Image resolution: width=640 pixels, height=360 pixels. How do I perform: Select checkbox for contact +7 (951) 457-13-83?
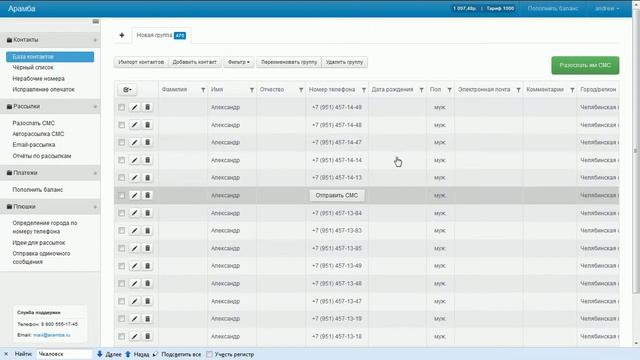pos(122,231)
